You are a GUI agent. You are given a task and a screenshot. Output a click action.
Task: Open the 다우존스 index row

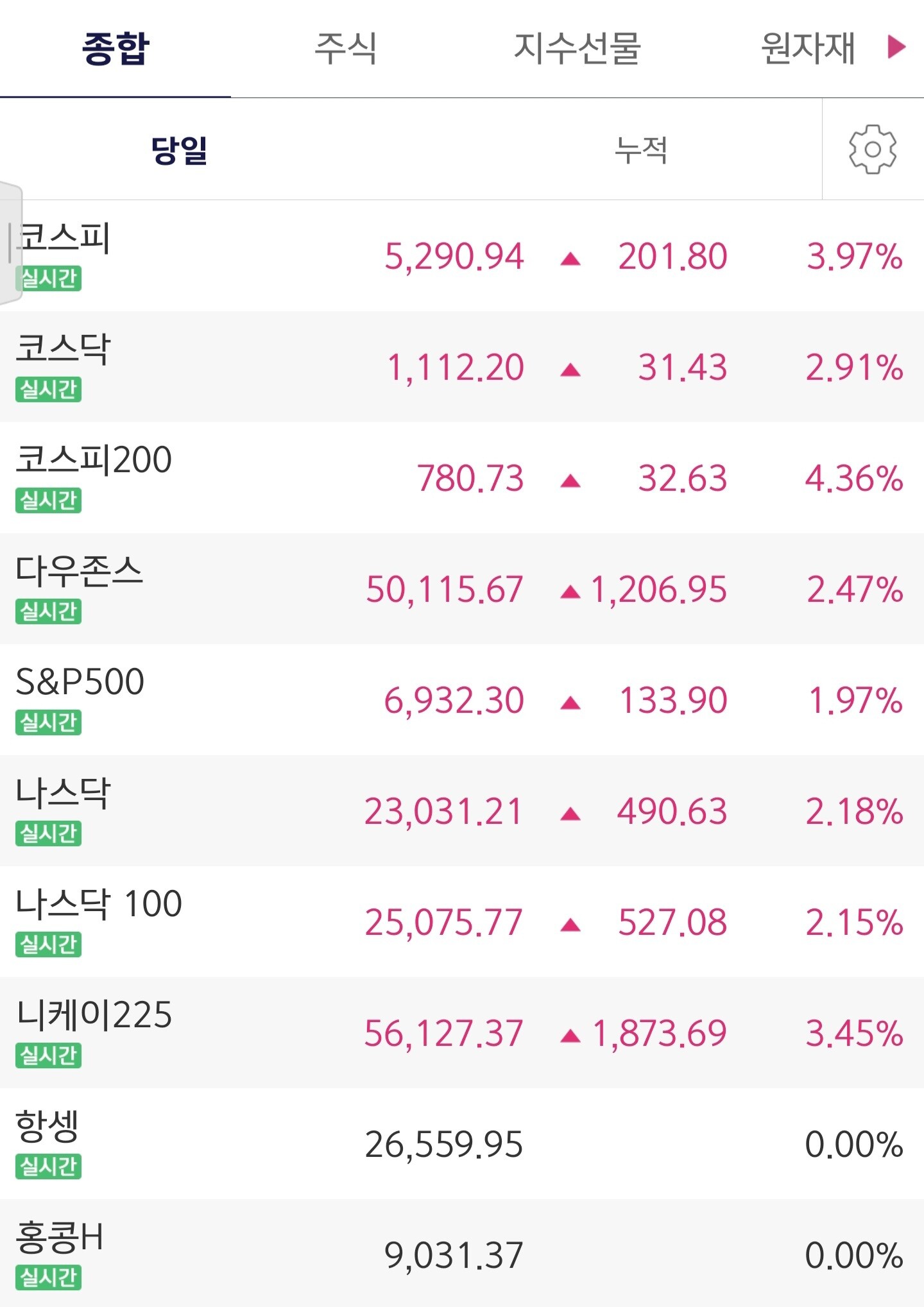pos(462,589)
